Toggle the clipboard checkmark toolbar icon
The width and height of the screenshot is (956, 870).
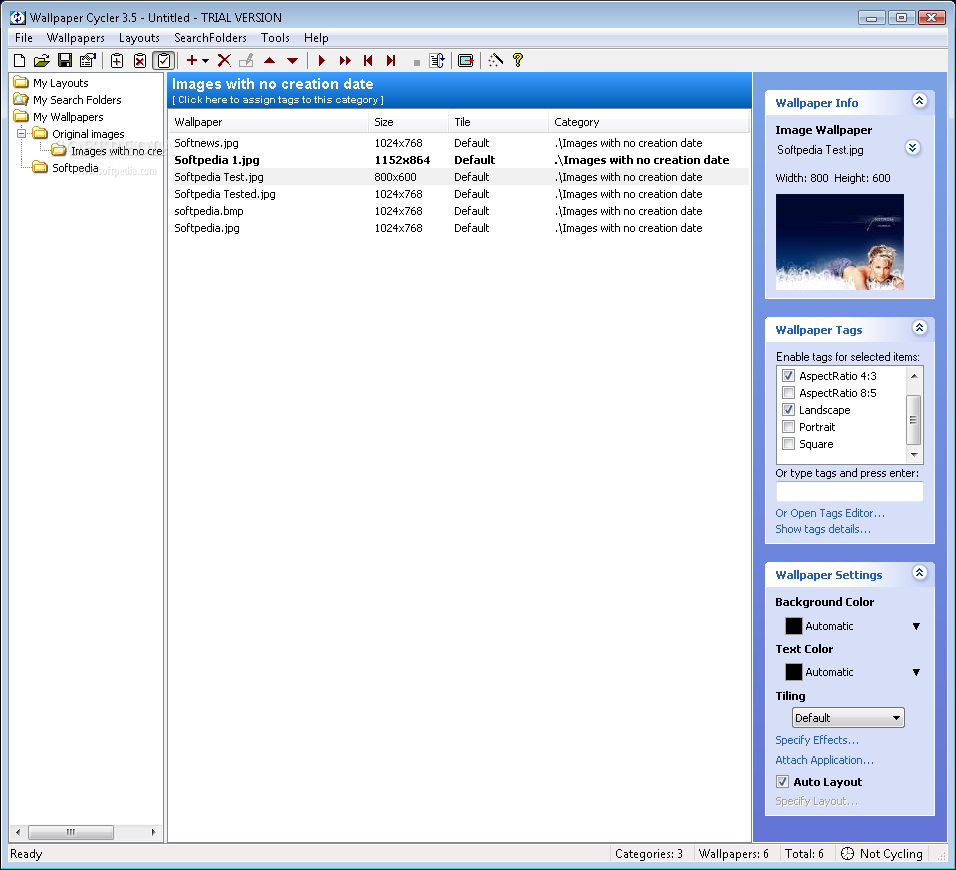[163, 60]
